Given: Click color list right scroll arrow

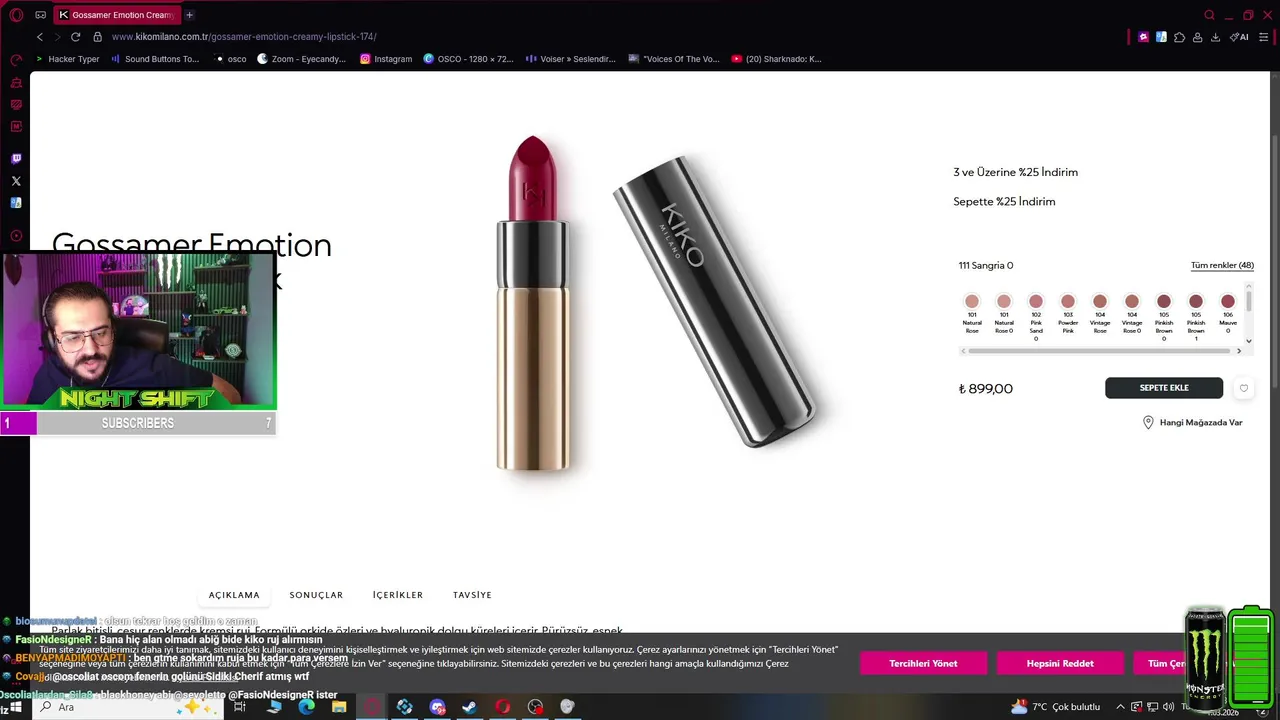Looking at the screenshot, I should tap(1239, 351).
